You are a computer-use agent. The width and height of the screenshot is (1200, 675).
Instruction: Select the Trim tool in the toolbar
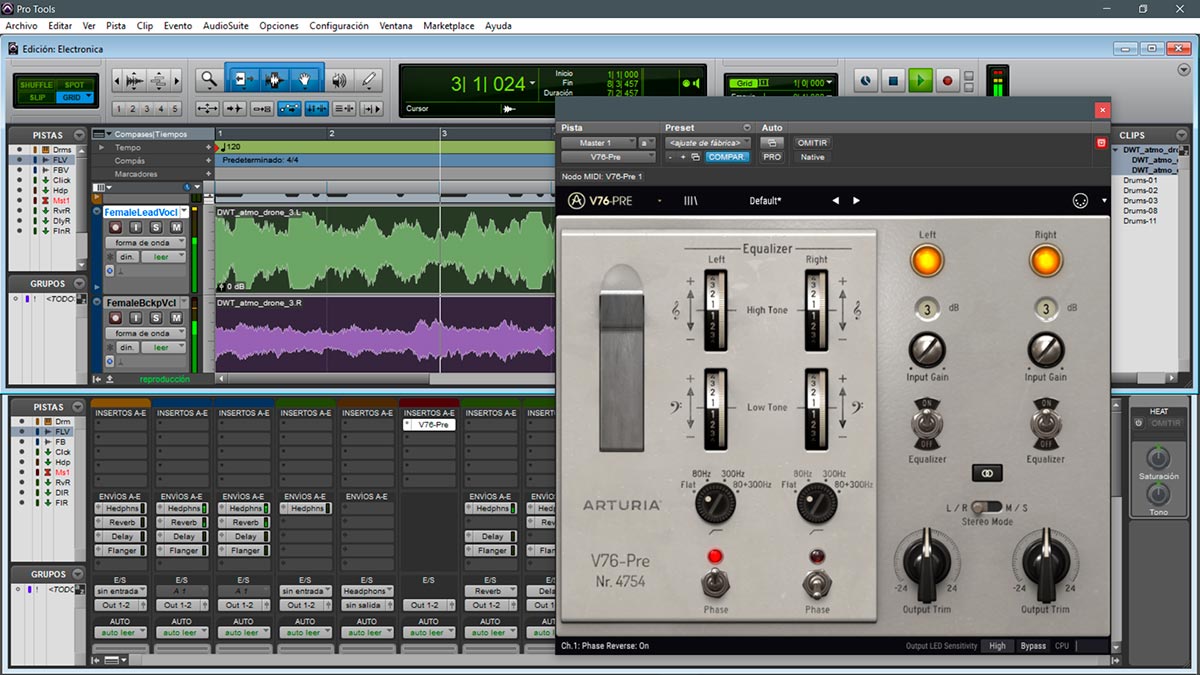point(243,79)
